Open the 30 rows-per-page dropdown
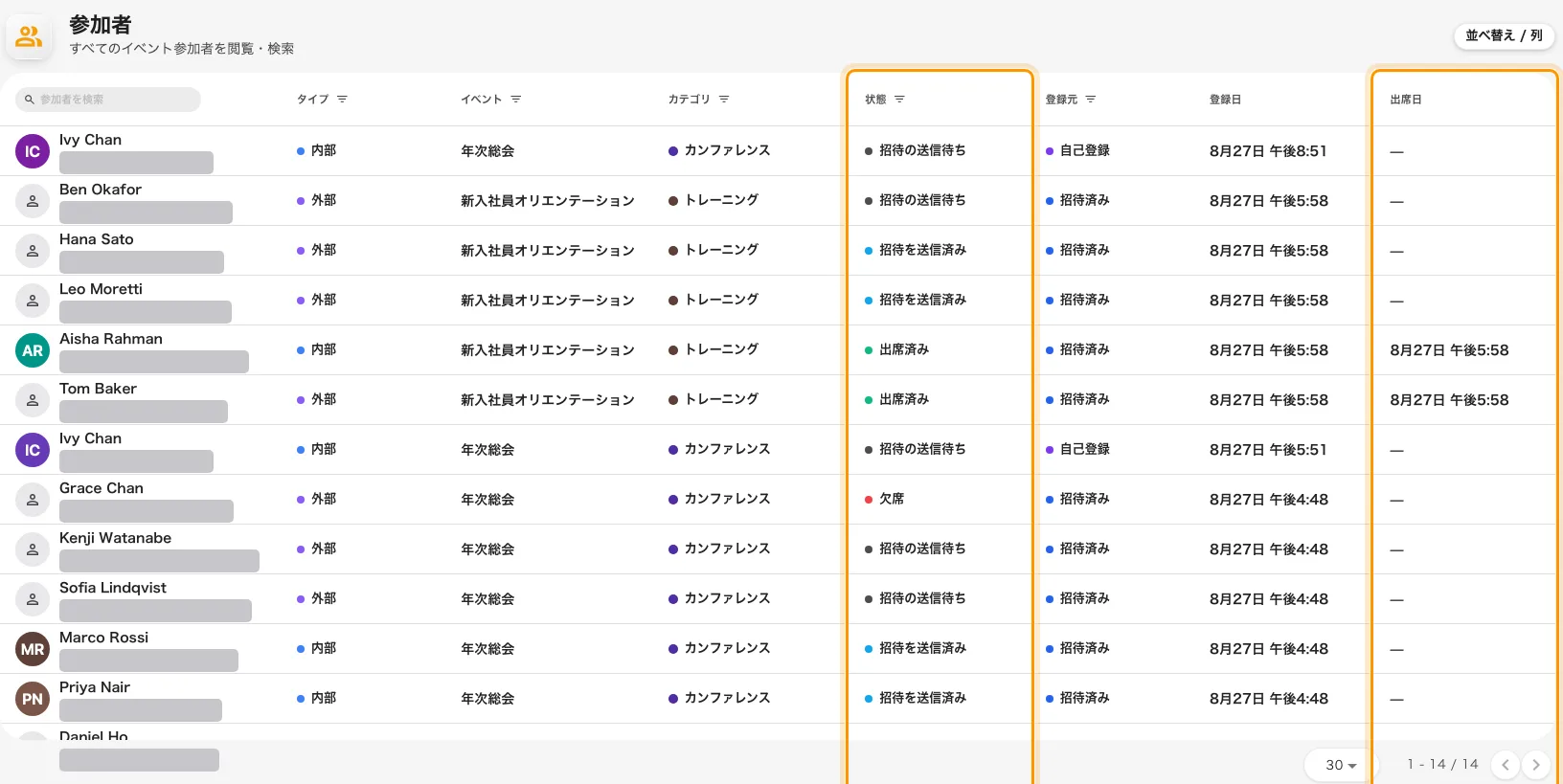 [x=1341, y=765]
